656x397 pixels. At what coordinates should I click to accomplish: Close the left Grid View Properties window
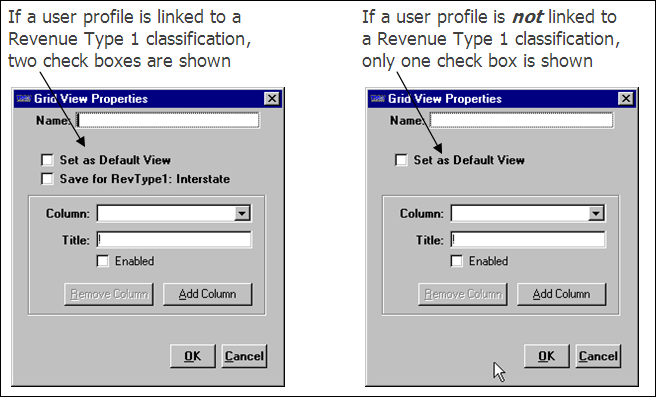(x=272, y=99)
